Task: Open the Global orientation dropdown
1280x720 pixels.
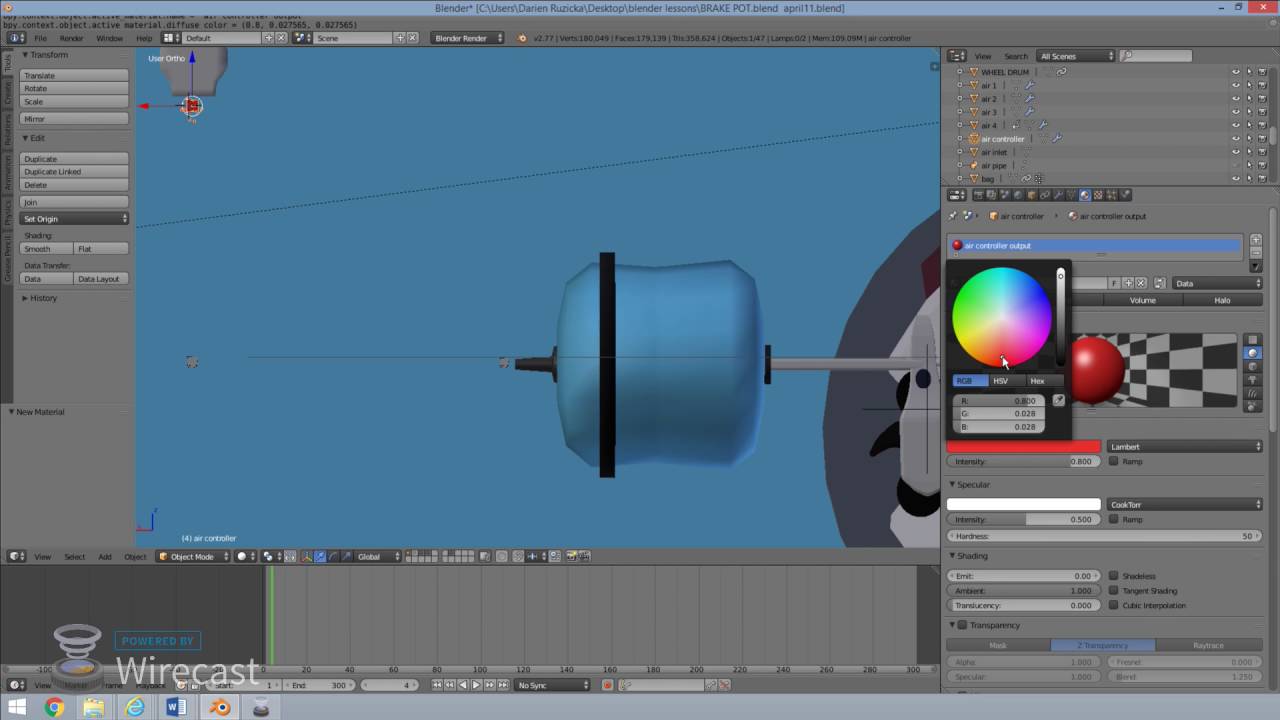Action: coord(377,556)
